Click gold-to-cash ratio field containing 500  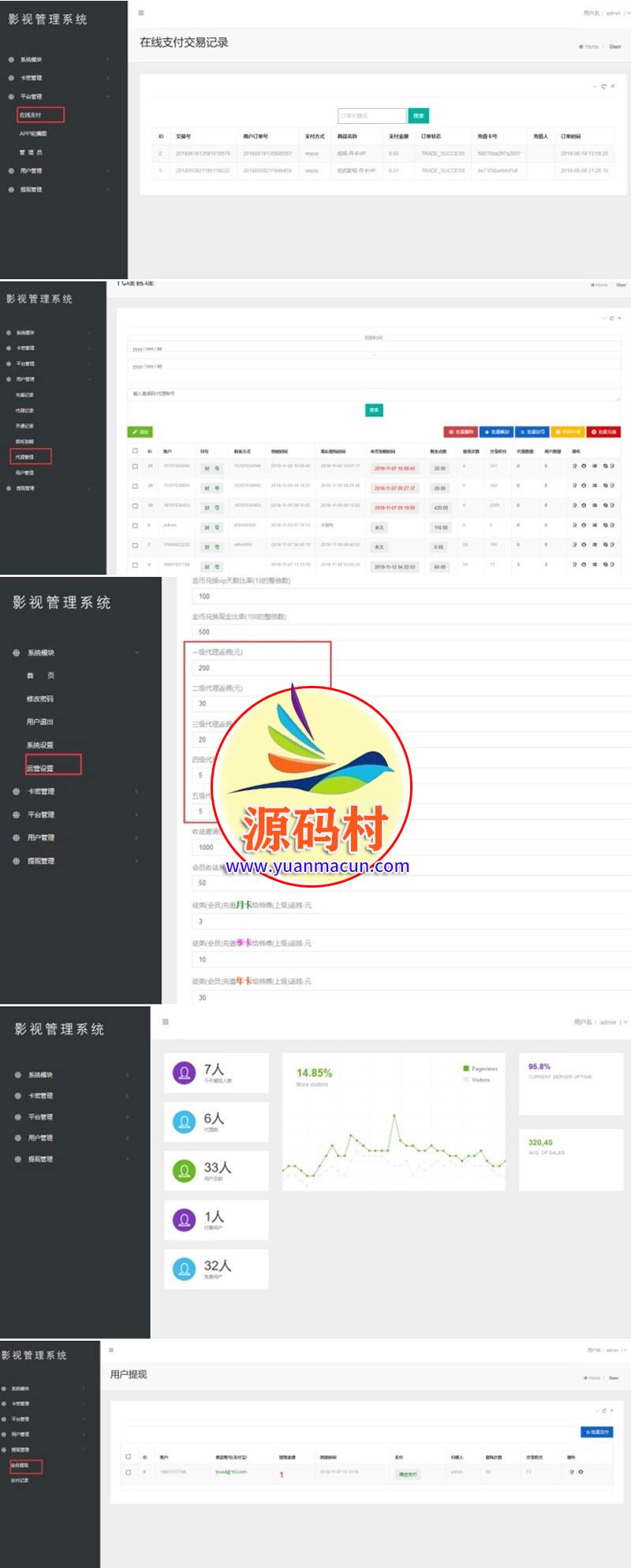pyautogui.click(x=411, y=631)
